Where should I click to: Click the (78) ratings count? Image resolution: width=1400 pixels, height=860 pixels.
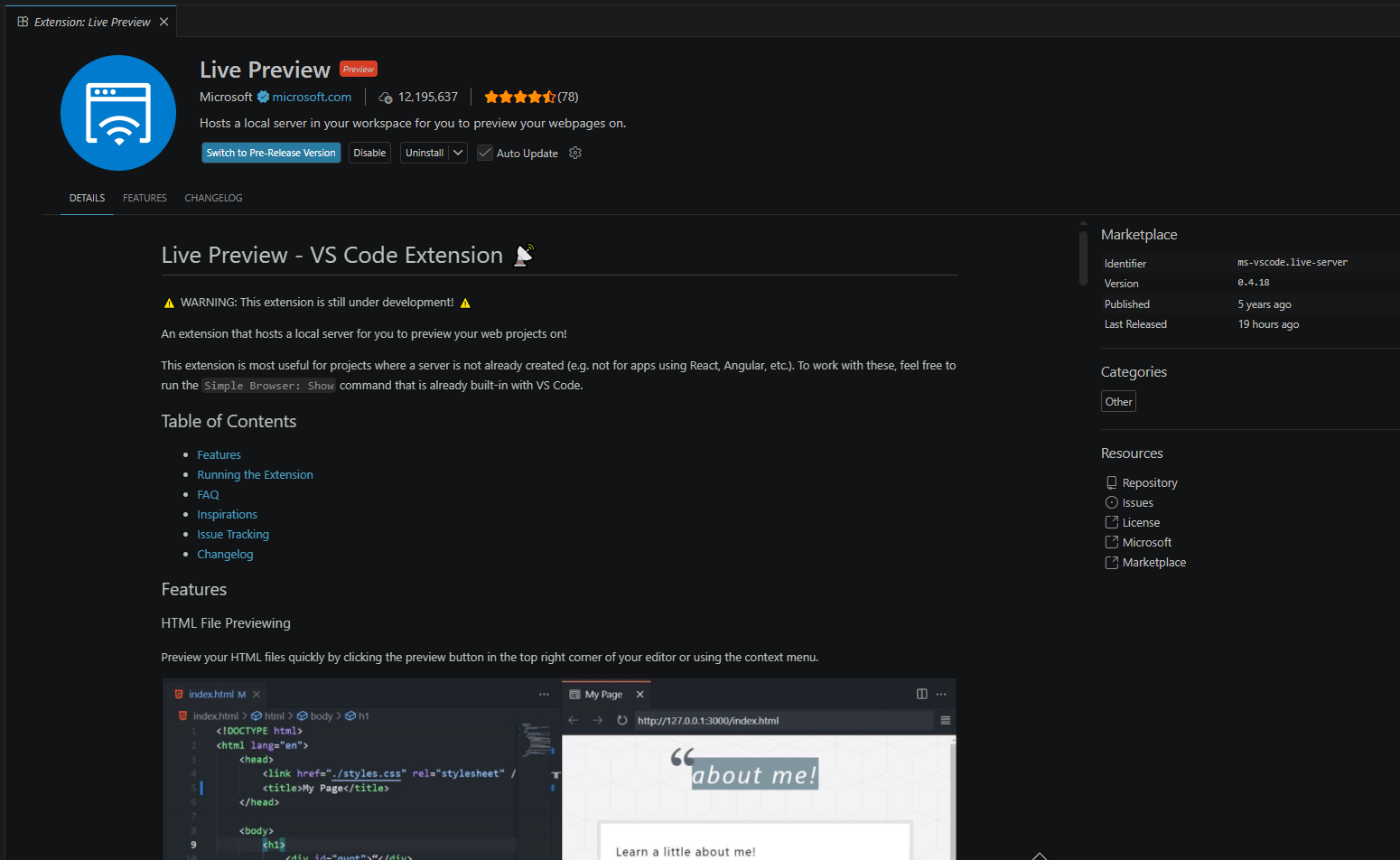coord(568,97)
